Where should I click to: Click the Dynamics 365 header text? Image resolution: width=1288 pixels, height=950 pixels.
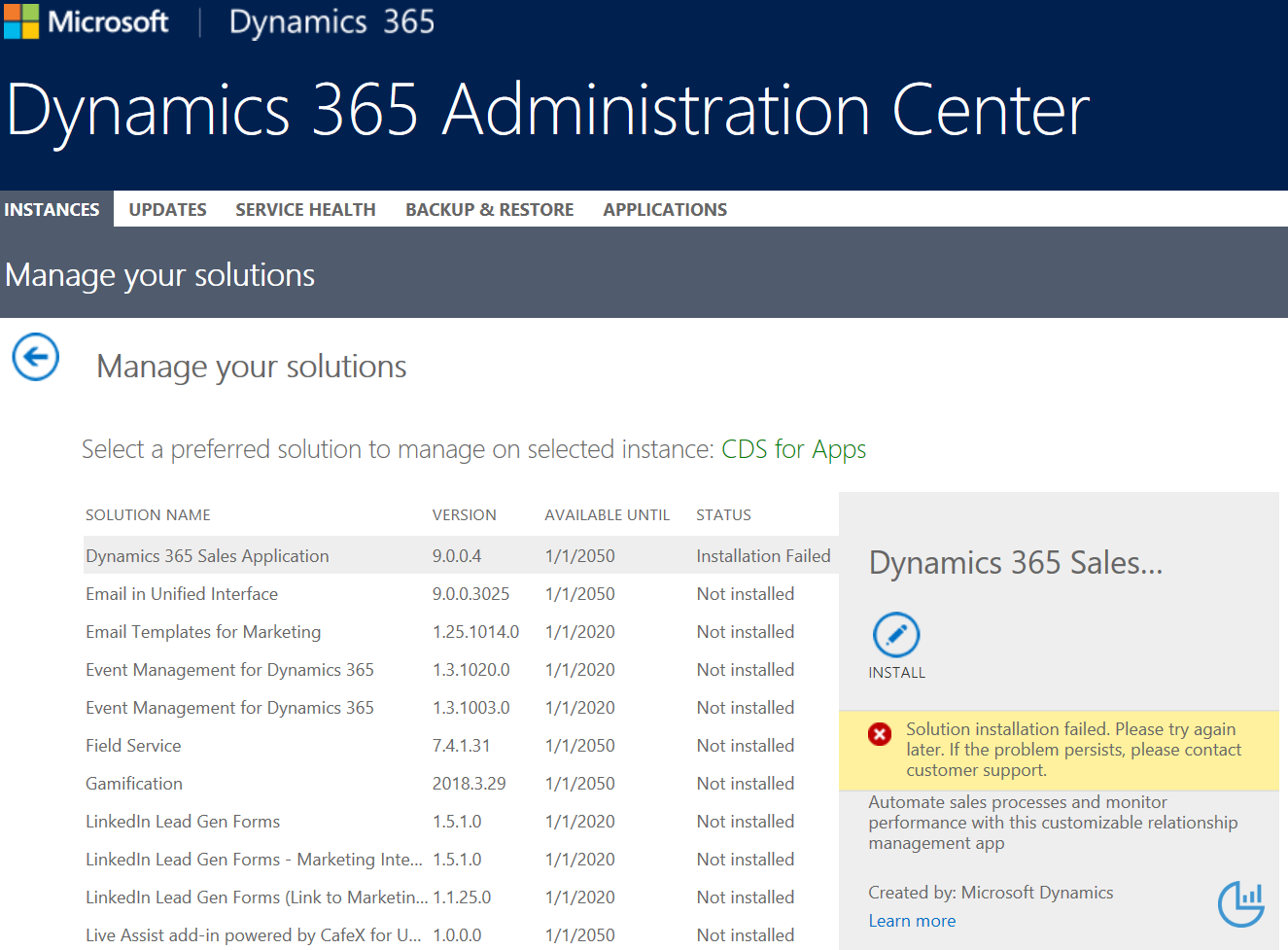coord(331,21)
